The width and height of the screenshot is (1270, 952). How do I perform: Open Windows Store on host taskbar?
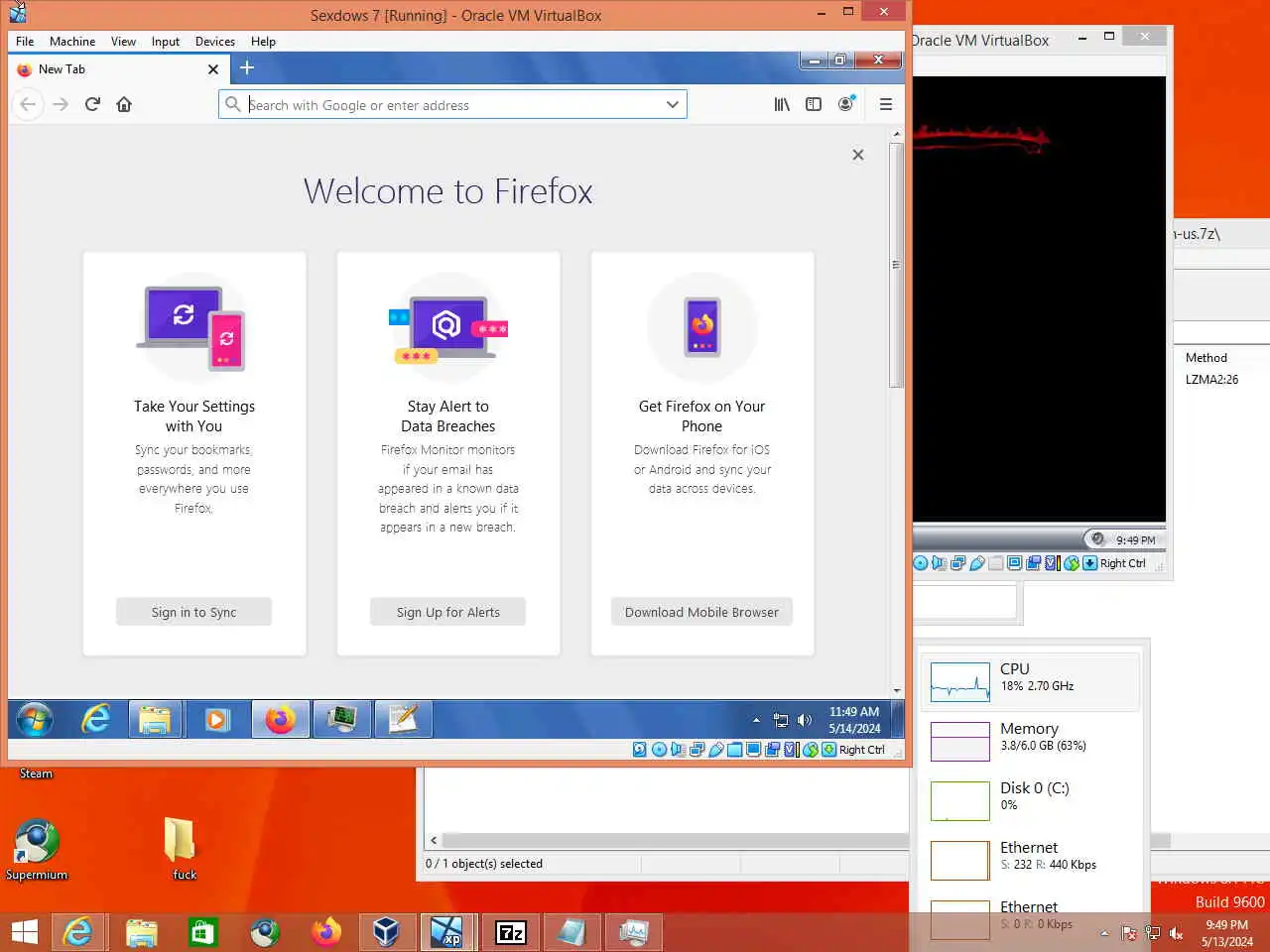point(202,932)
